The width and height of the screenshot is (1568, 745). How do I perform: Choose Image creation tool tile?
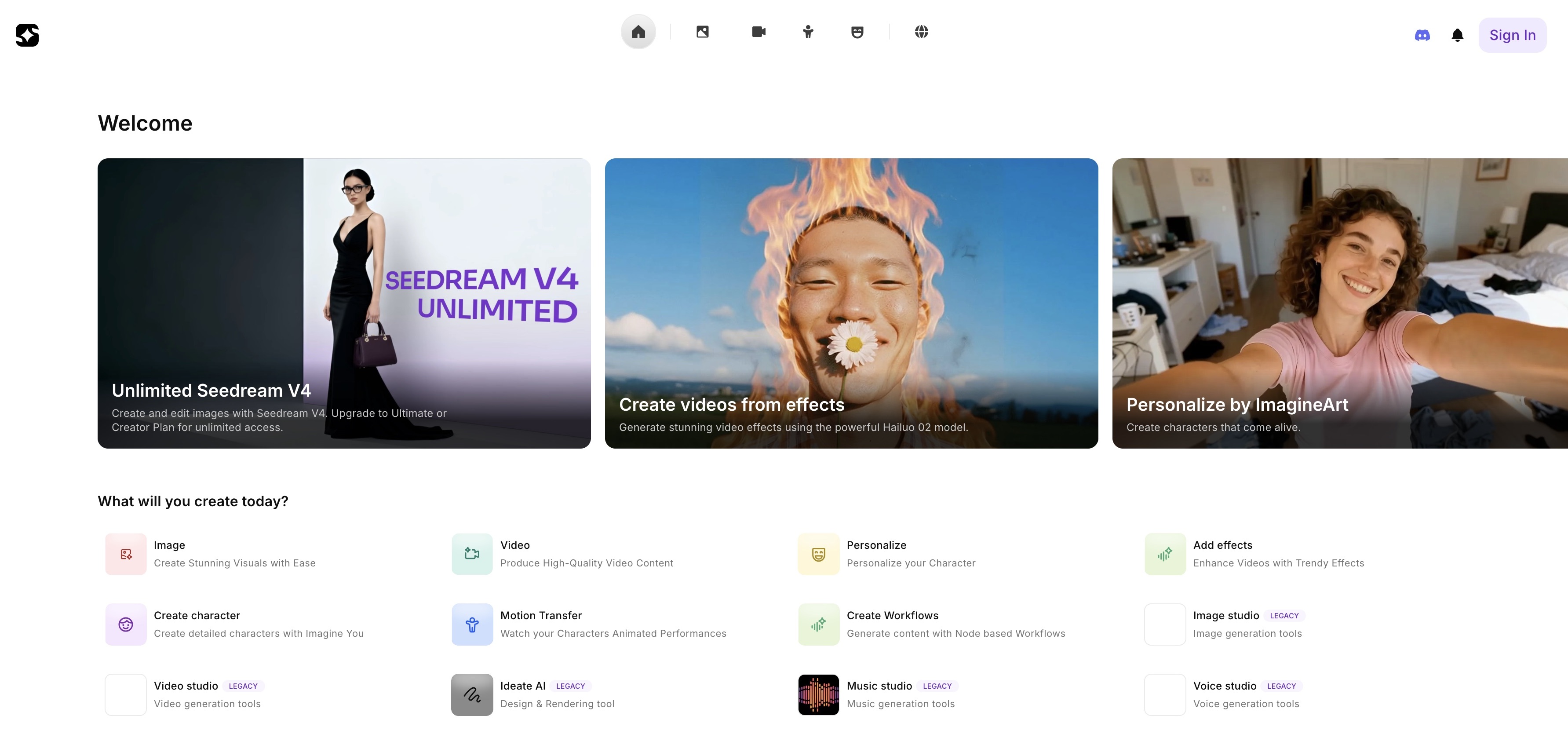126,554
